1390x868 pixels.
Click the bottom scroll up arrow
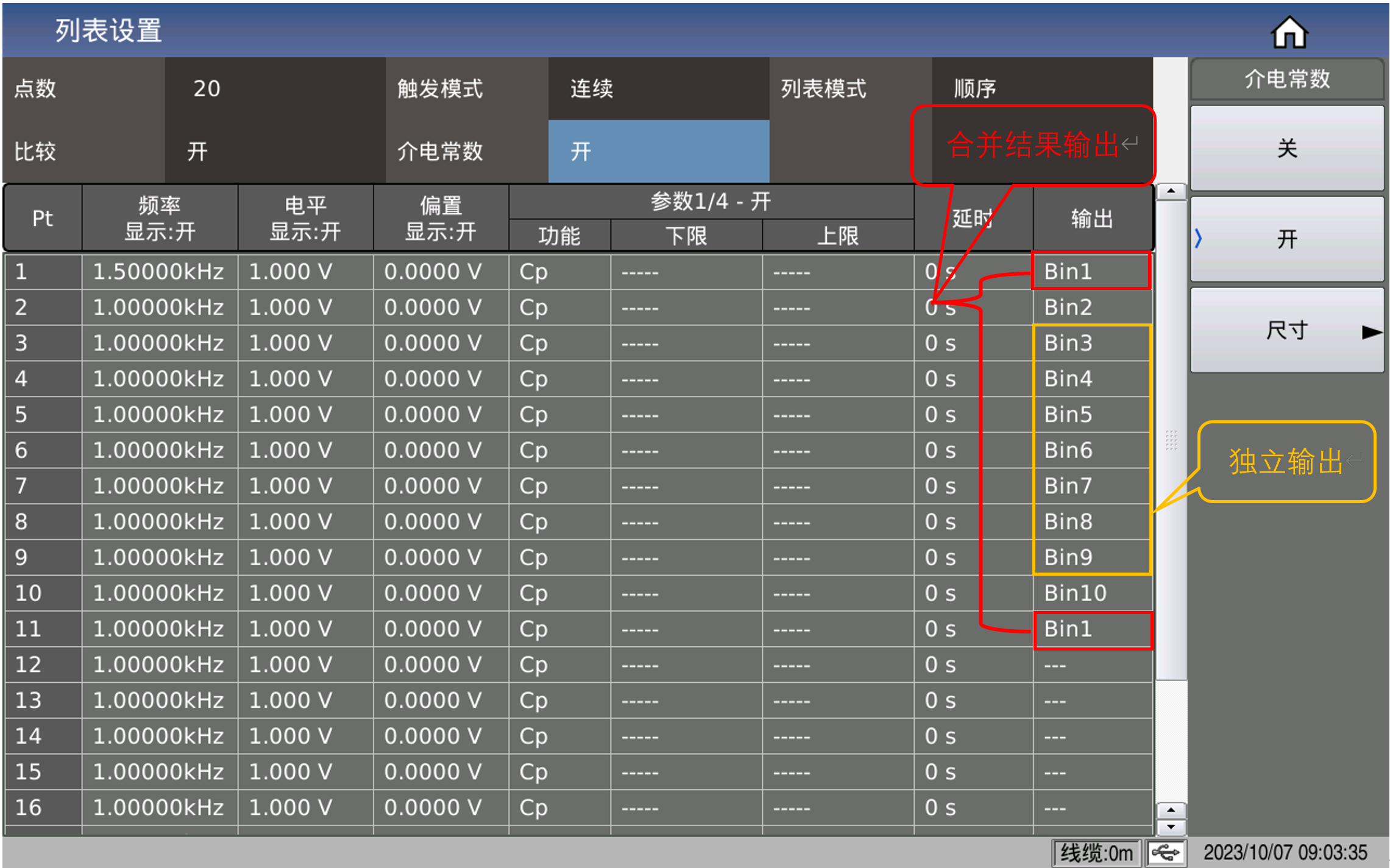(x=1171, y=810)
